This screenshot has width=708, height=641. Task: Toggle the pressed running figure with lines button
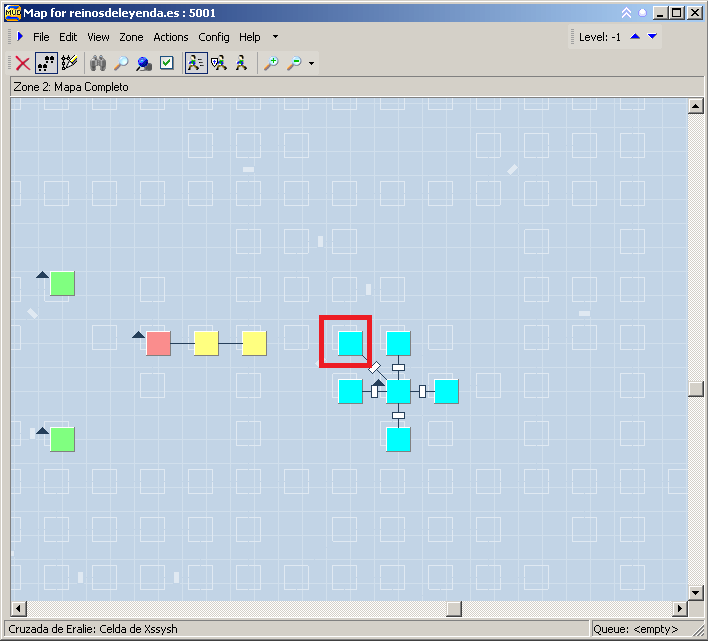196,63
